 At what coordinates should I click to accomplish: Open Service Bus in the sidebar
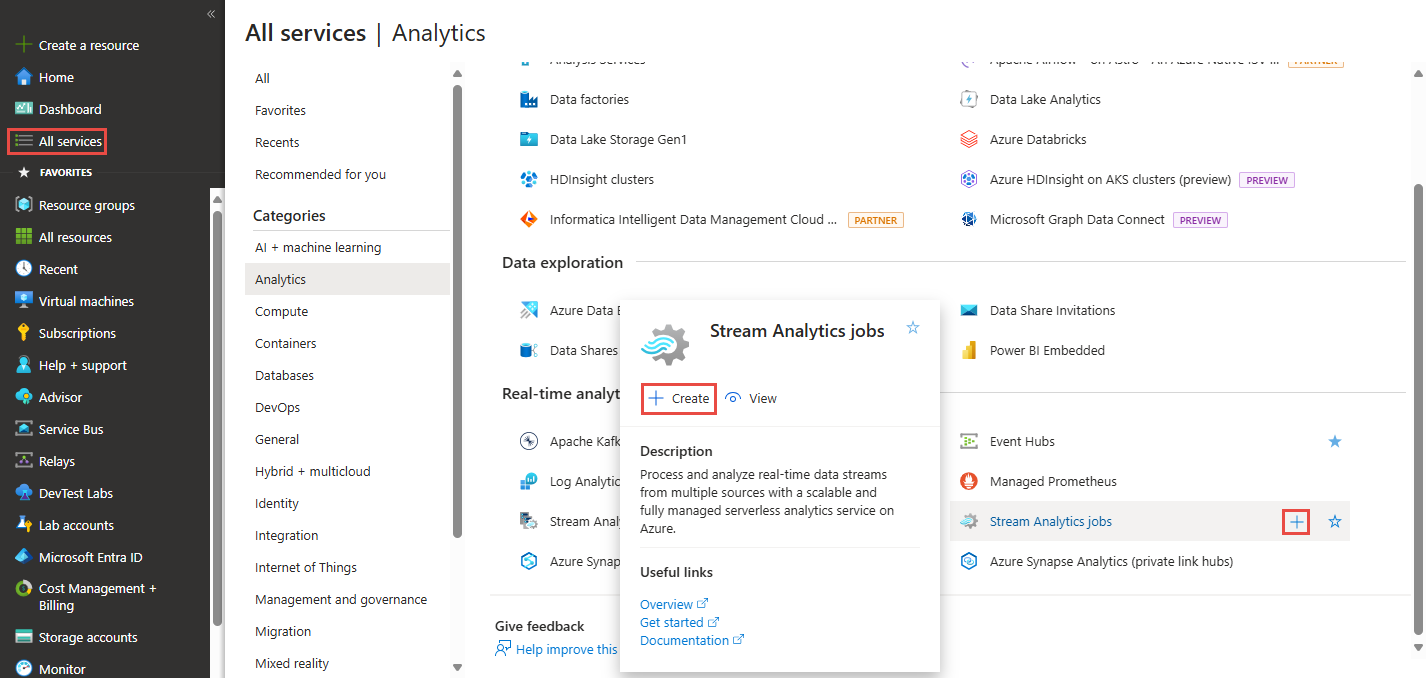click(x=71, y=429)
